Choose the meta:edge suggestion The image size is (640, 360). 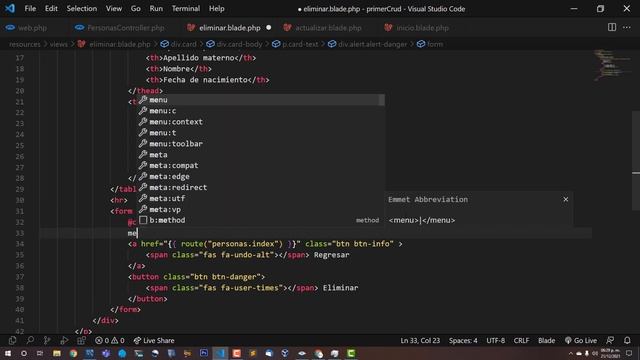point(260,176)
